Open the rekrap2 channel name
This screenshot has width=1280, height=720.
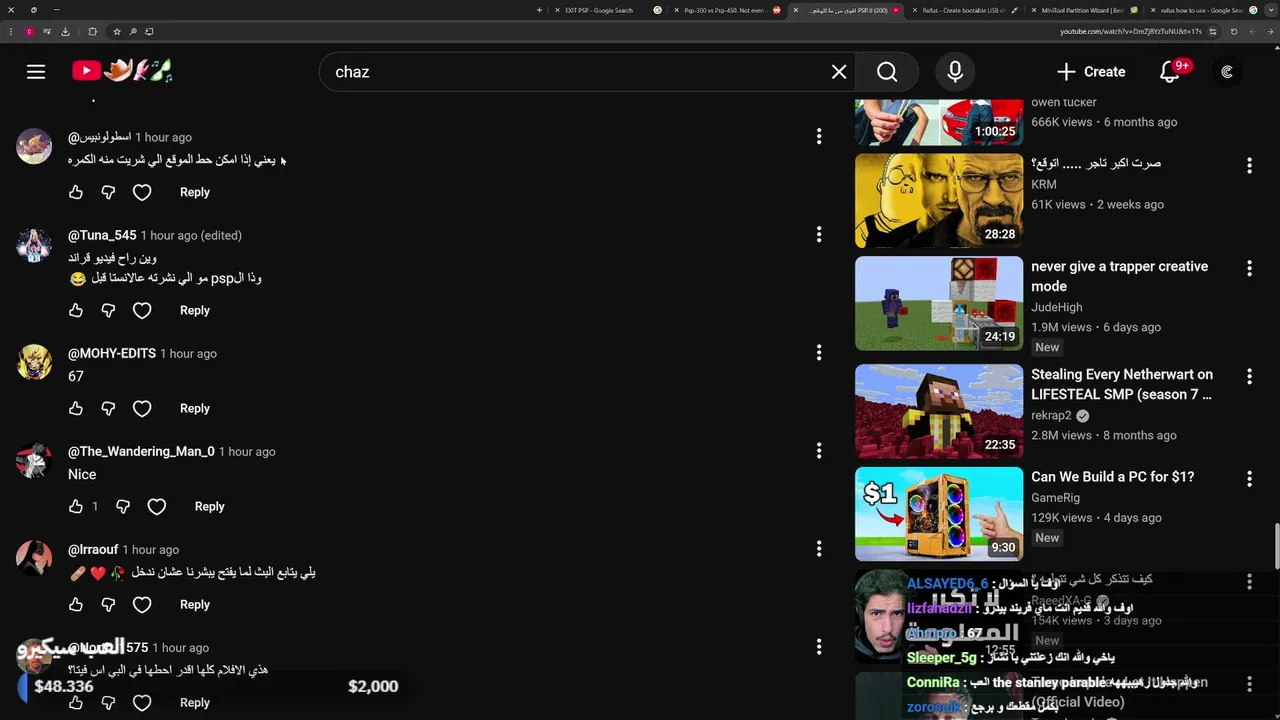coord(1051,415)
